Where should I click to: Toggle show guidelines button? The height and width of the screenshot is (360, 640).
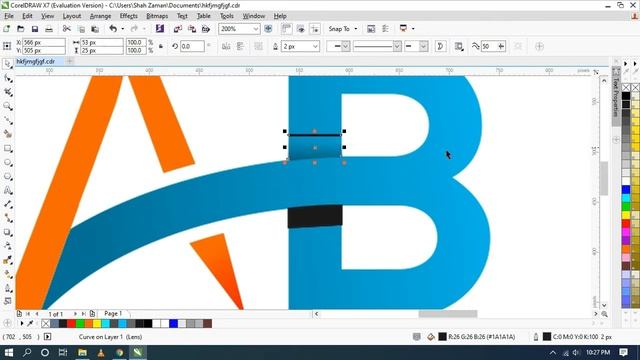point(315,29)
